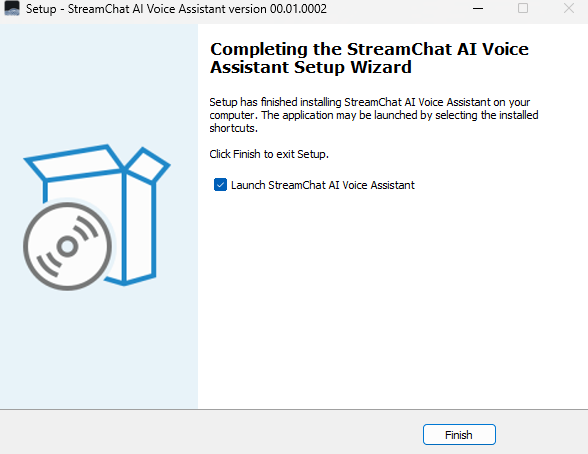Image resolution: width=588 pixels, height=454 pixels.
Task: Click the greyed-out maximize button
Action: coord(523,8)
